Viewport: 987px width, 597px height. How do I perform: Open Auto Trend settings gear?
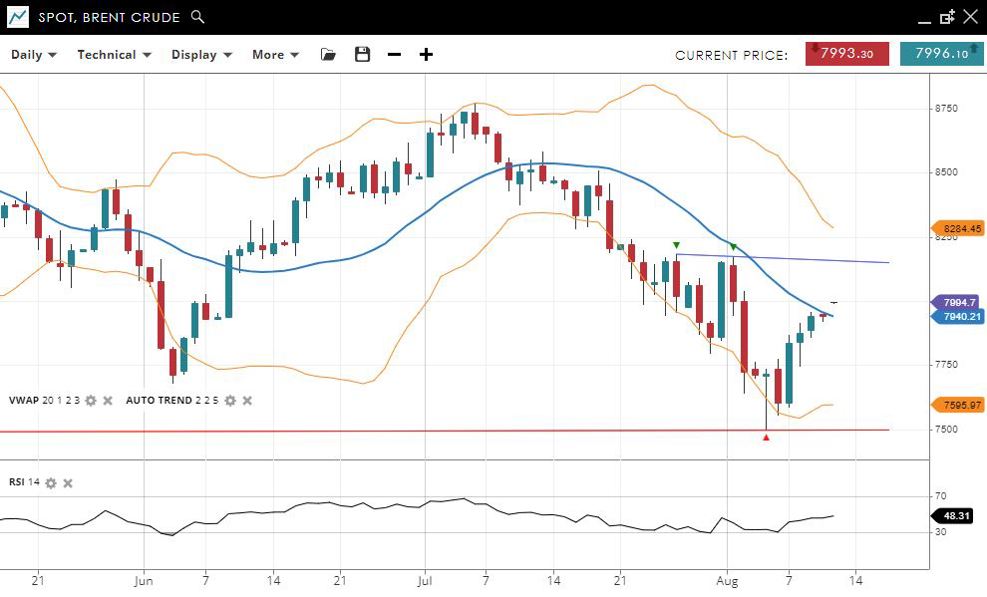point(230,400)
